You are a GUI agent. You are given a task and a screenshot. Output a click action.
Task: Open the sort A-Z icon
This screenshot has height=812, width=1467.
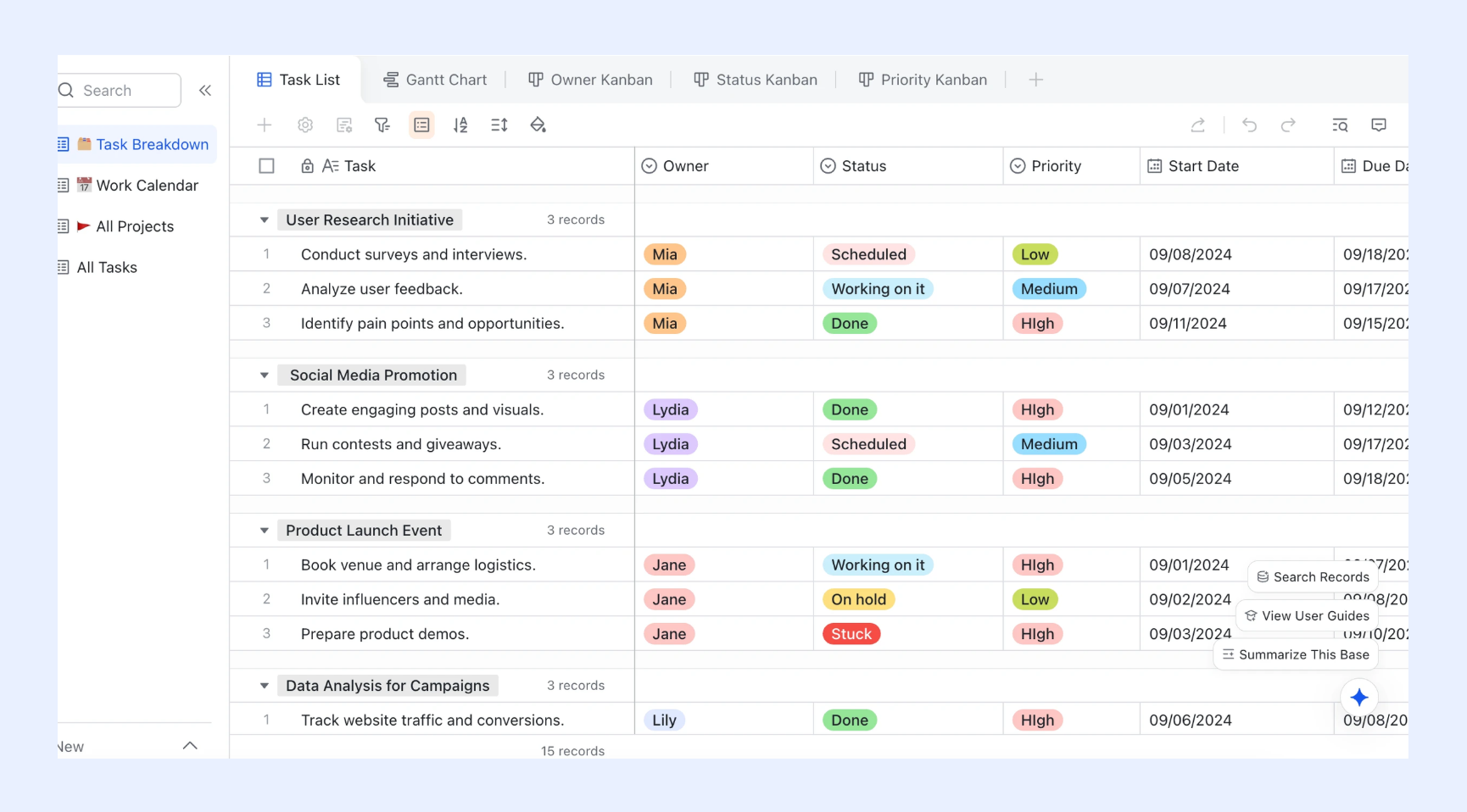coord(460,125)
